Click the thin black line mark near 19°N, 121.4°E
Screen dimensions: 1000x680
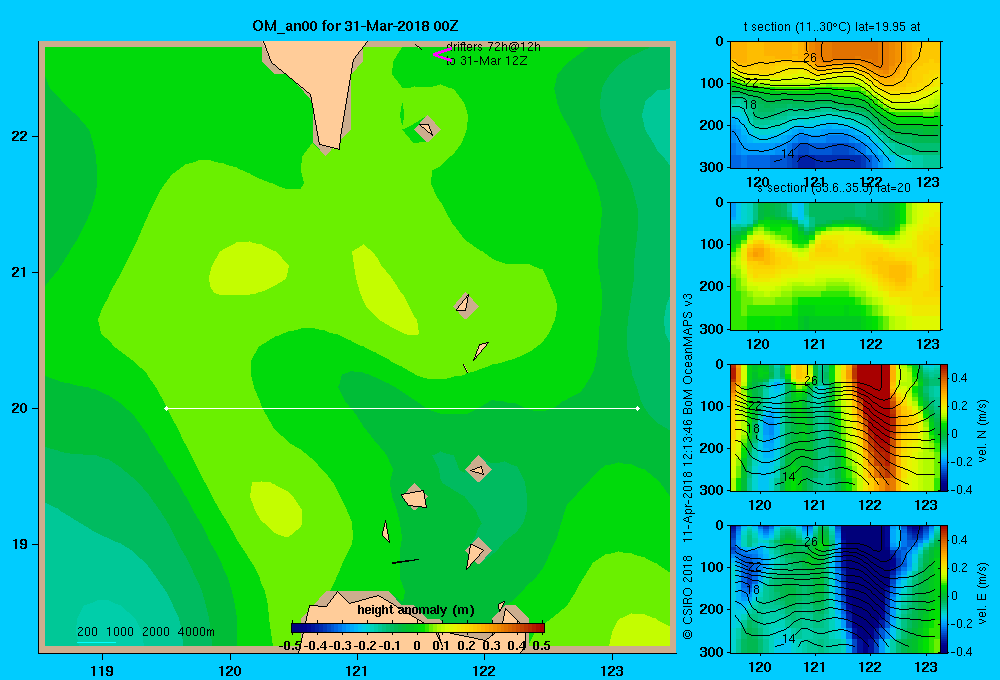click(405, 561)
